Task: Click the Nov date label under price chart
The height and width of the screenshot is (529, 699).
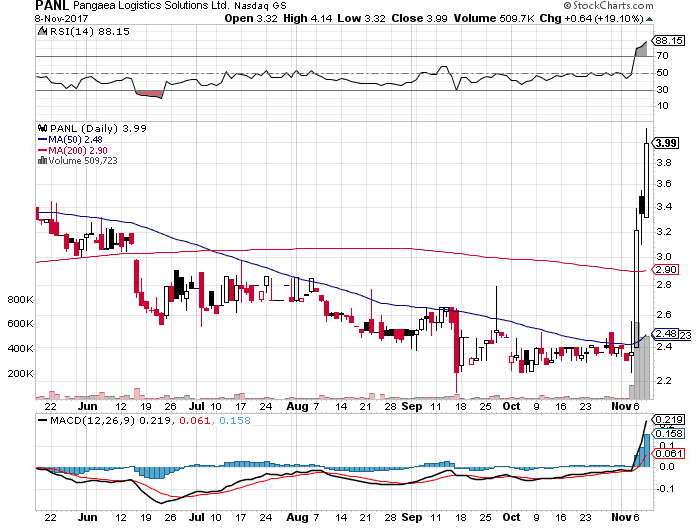Action: pos(621,406)
